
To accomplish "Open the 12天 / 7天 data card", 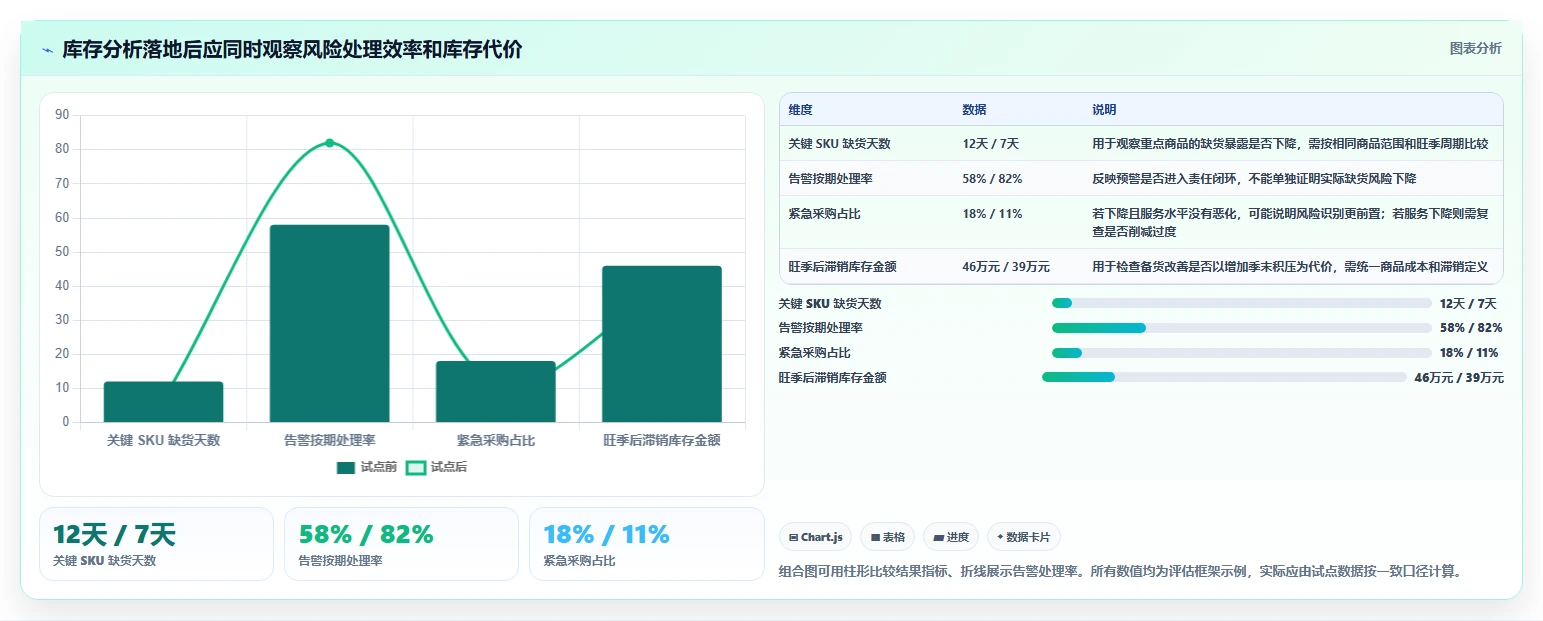I will (156, 544).
